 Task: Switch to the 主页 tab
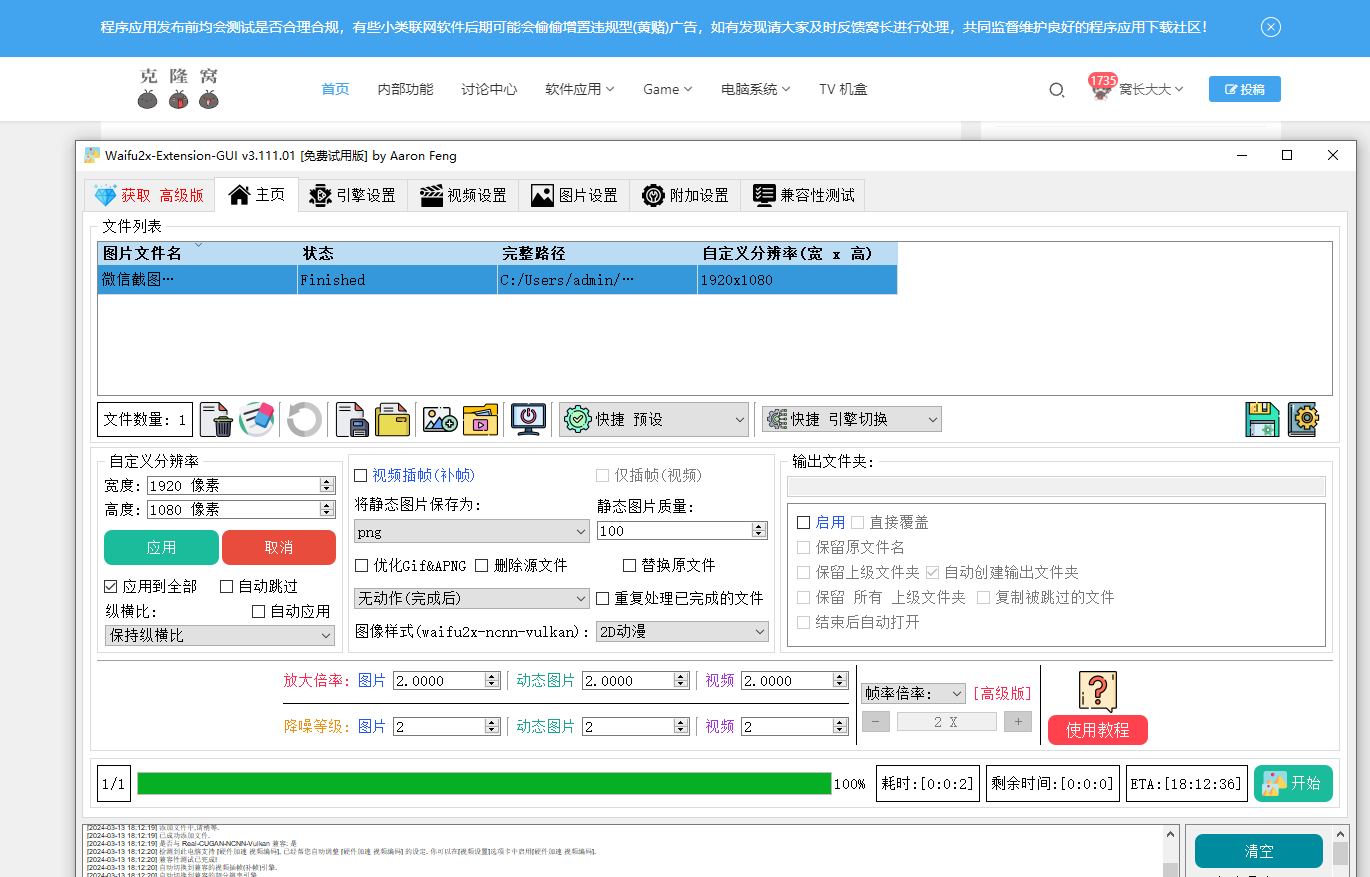click(257, 194)
